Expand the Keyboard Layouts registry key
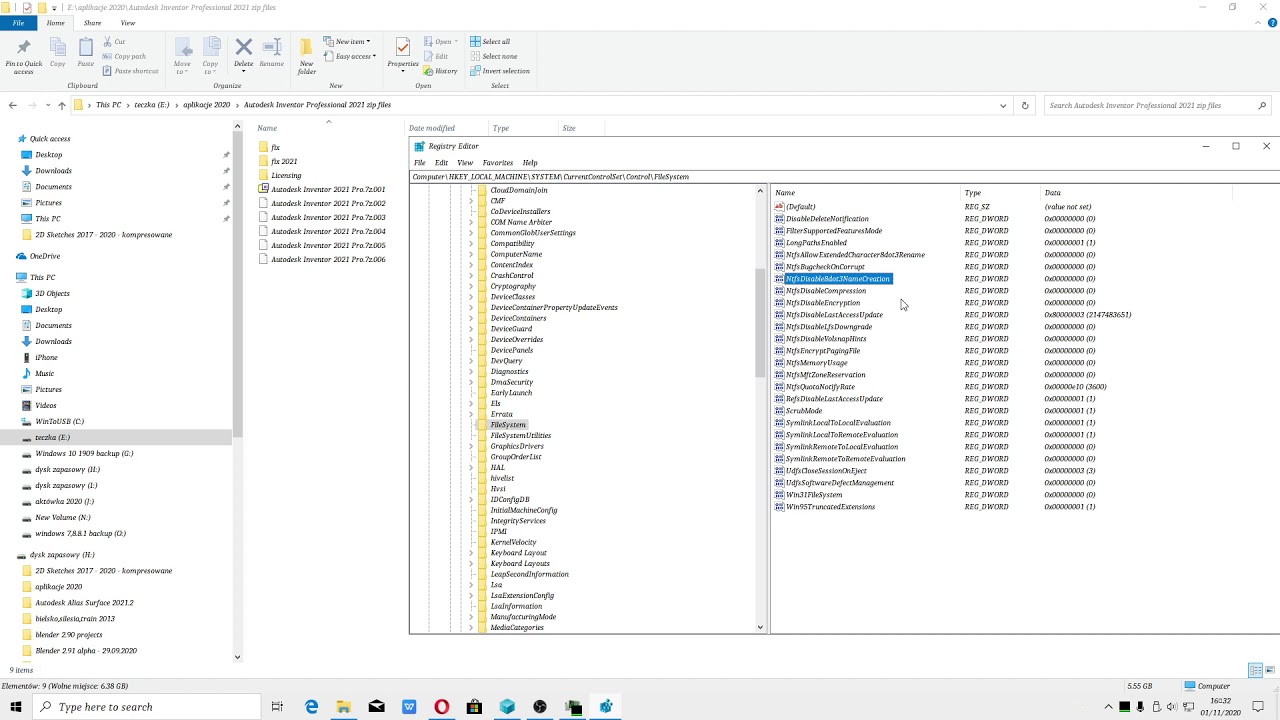Viewport: 1280px width, 720px height. (x=471, y=564)
